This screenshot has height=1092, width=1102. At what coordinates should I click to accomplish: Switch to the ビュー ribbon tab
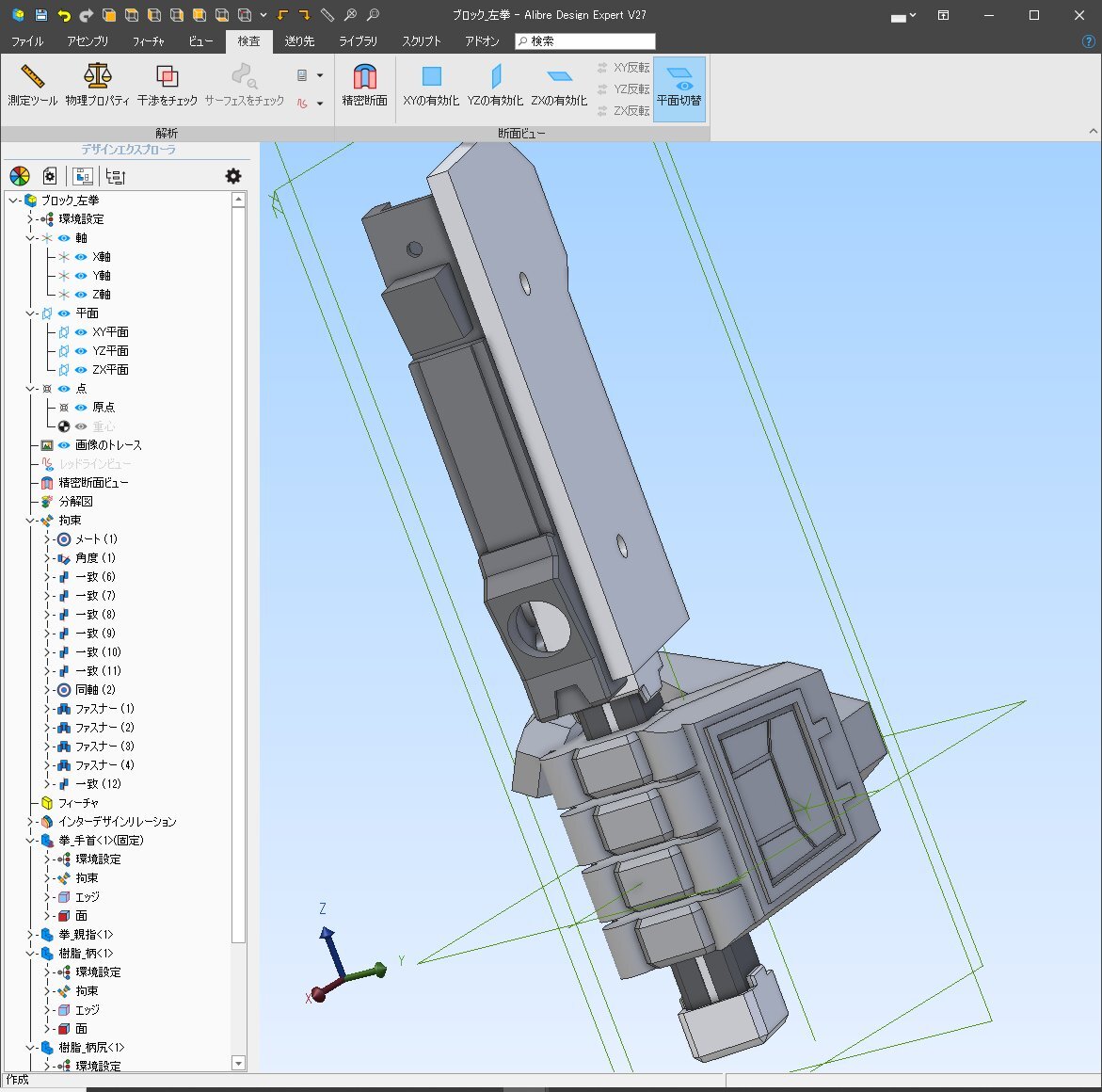coord(200,41)
